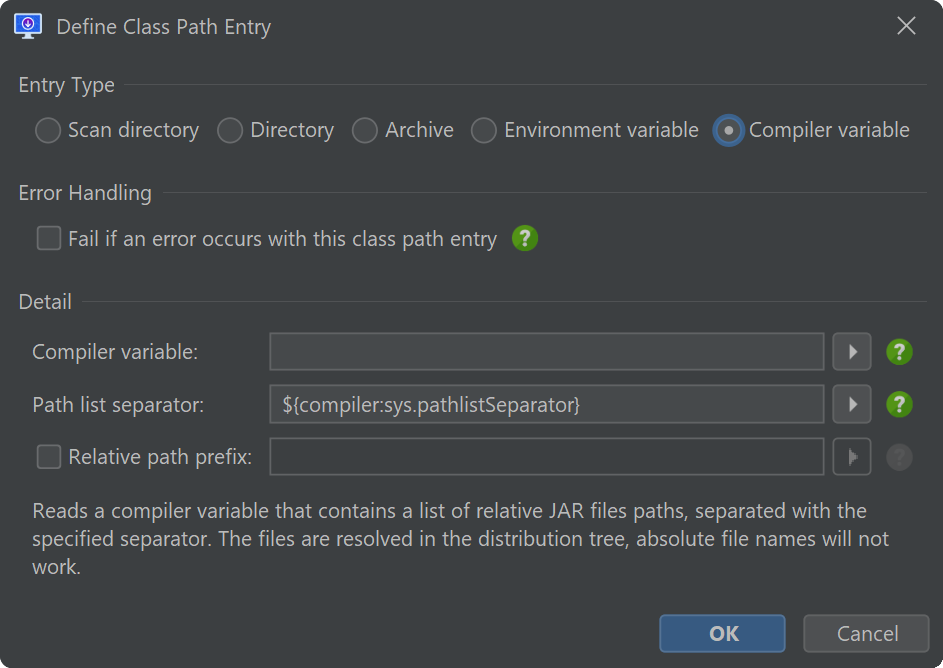Toggle the Relative path prefix checkbox
This screenshot has width=943, height=668.
49,457
